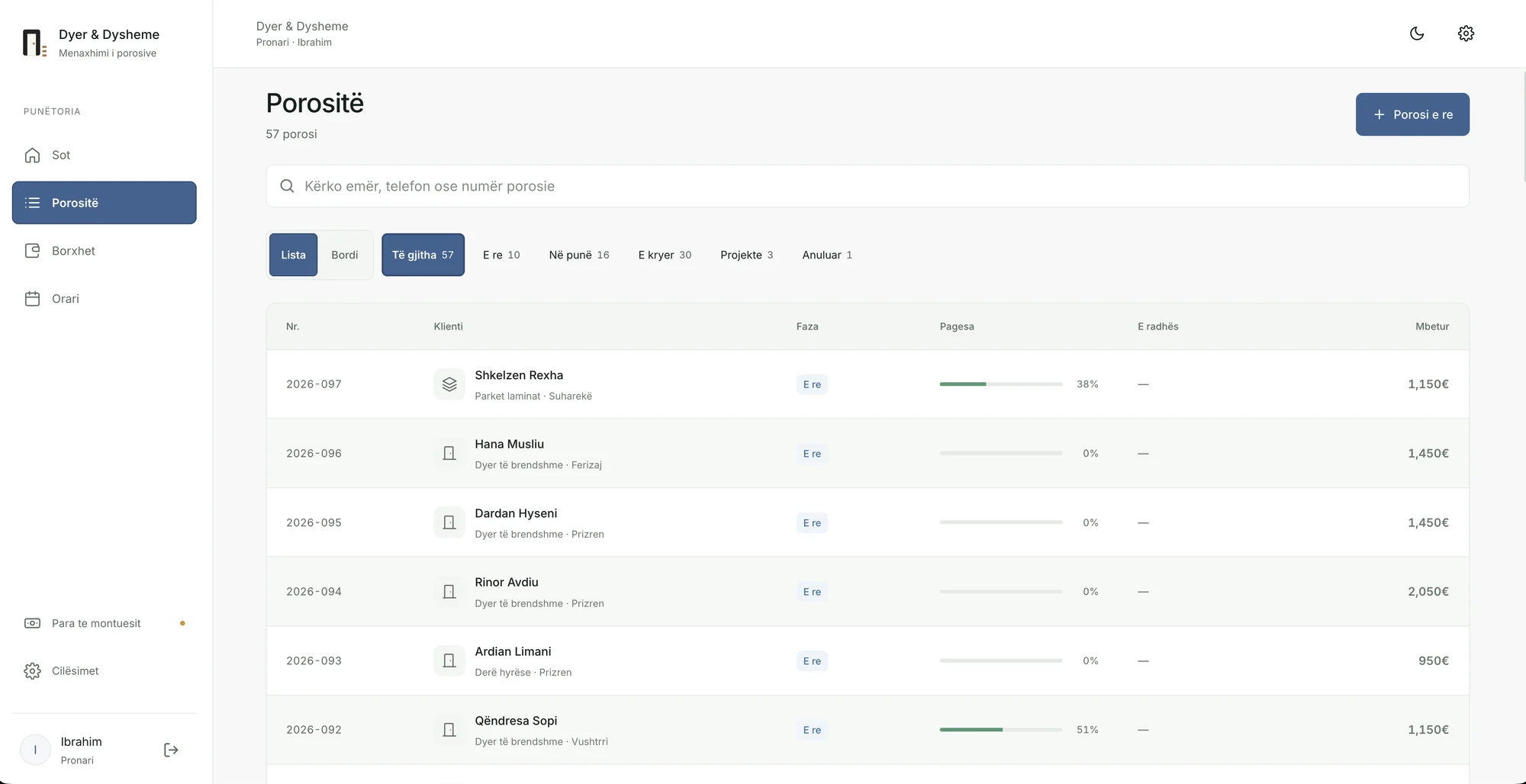Click Shkelzen Rexha's parquet layers icon

tap(449, 384)
